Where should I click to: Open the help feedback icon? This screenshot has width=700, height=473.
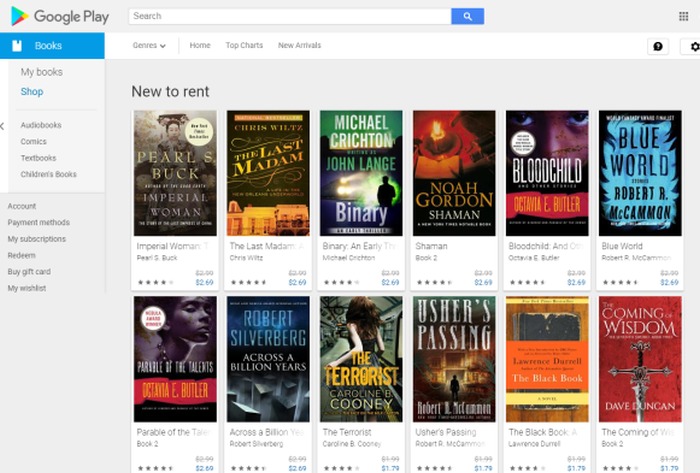(658, 46)
